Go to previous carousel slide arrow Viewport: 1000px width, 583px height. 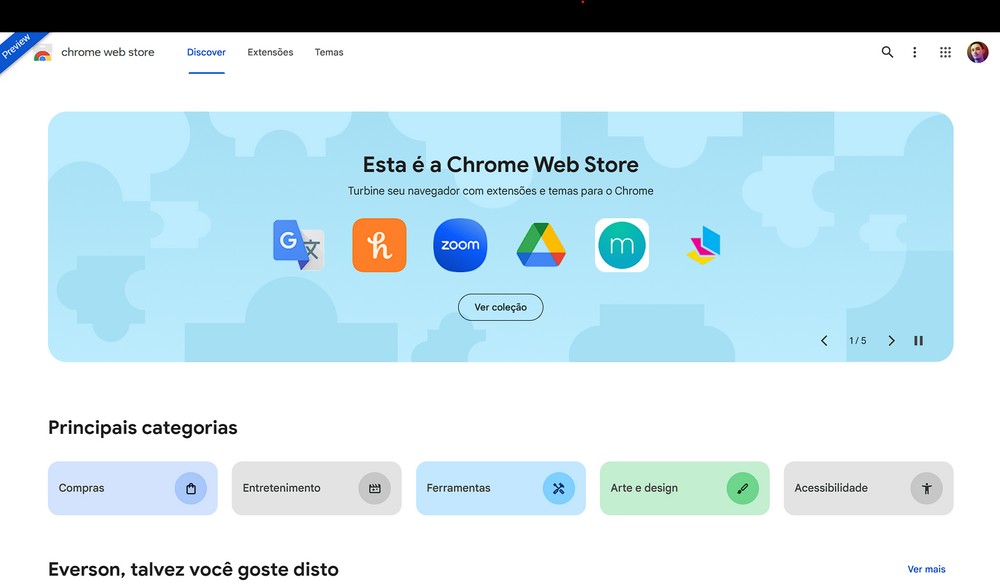tap(824, 341)
